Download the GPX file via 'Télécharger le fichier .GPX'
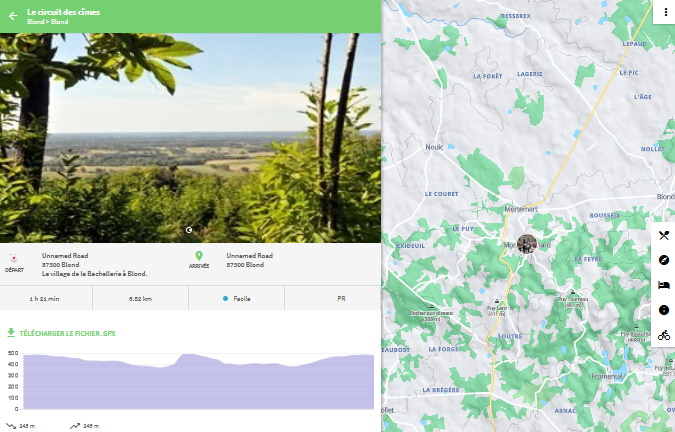Screen dimensions: 675x432 (x=67, y=333)
